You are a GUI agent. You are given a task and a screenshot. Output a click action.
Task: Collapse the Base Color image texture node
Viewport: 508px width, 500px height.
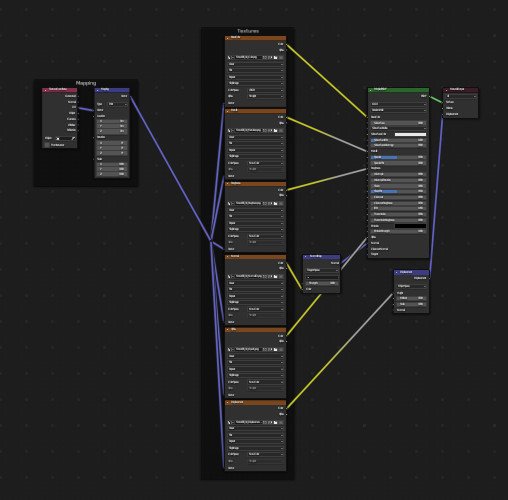[x=228, y=38]
